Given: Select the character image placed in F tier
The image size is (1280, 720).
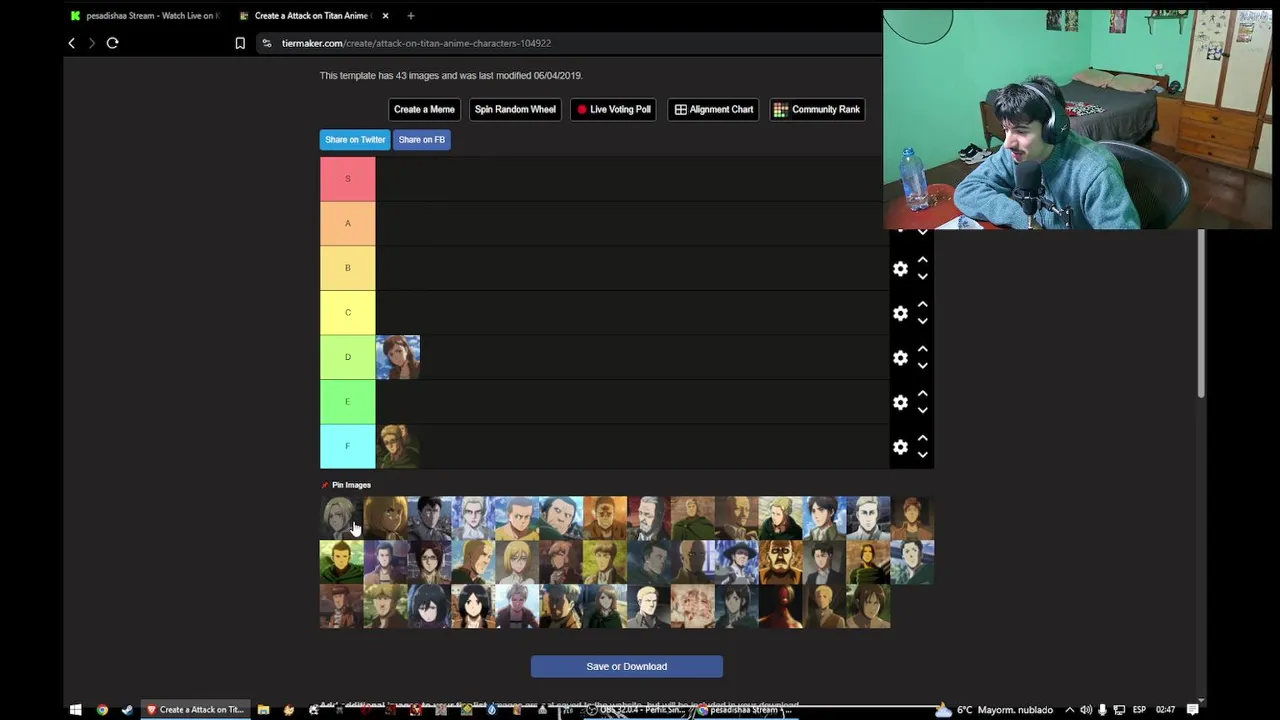Looking at the screenshot, I should click(x=398, y=446).
